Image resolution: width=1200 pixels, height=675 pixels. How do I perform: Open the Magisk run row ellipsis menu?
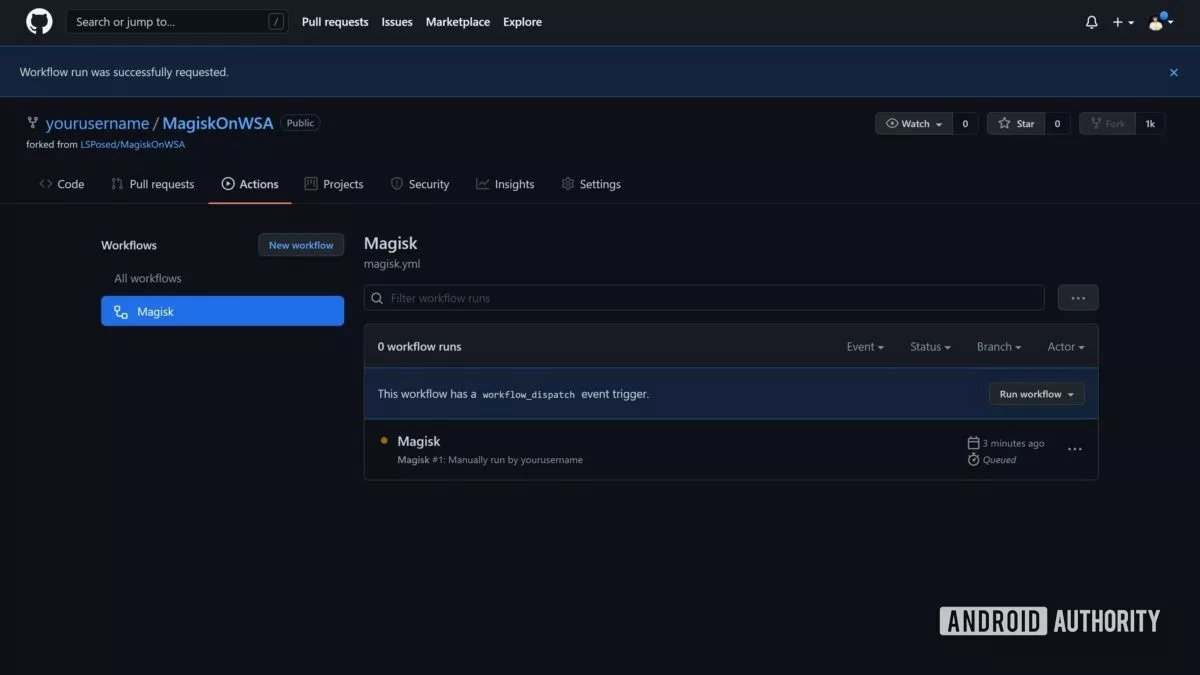[x=1075, y=449]
